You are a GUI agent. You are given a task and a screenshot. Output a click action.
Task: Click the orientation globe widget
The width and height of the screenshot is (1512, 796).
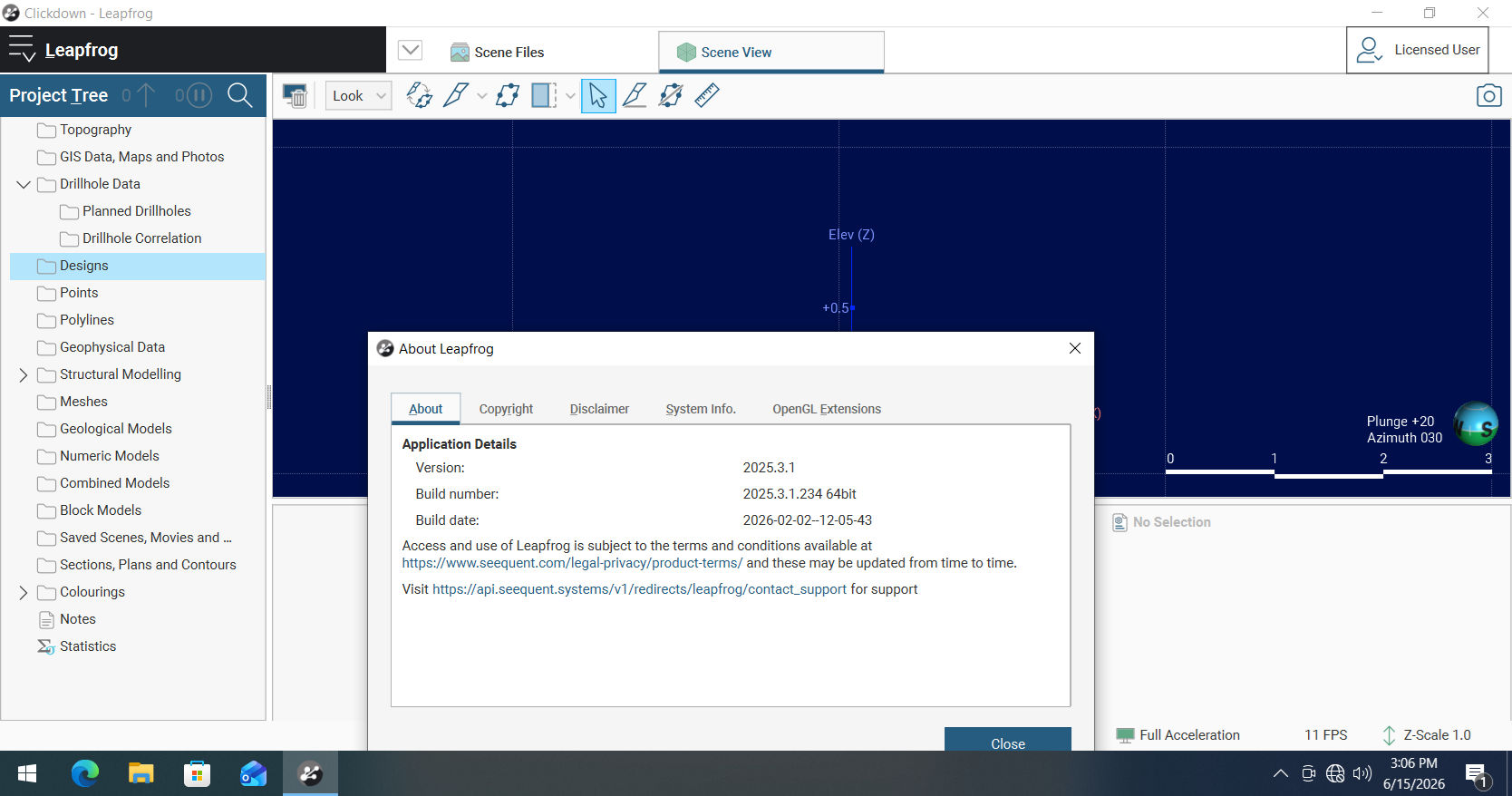[1476, 424]
